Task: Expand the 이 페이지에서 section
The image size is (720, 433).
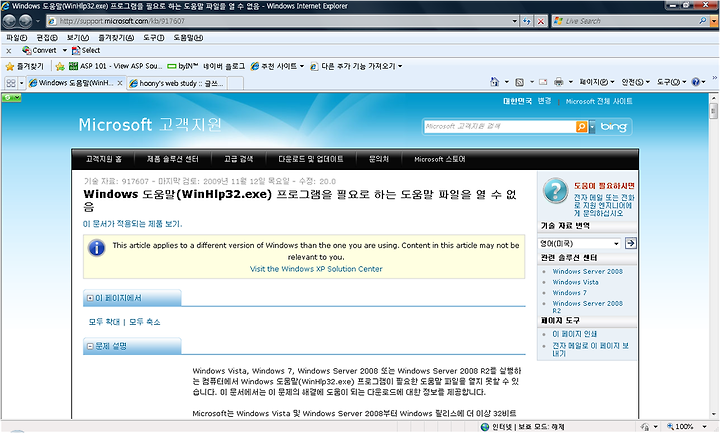Action: pos(90,298)
